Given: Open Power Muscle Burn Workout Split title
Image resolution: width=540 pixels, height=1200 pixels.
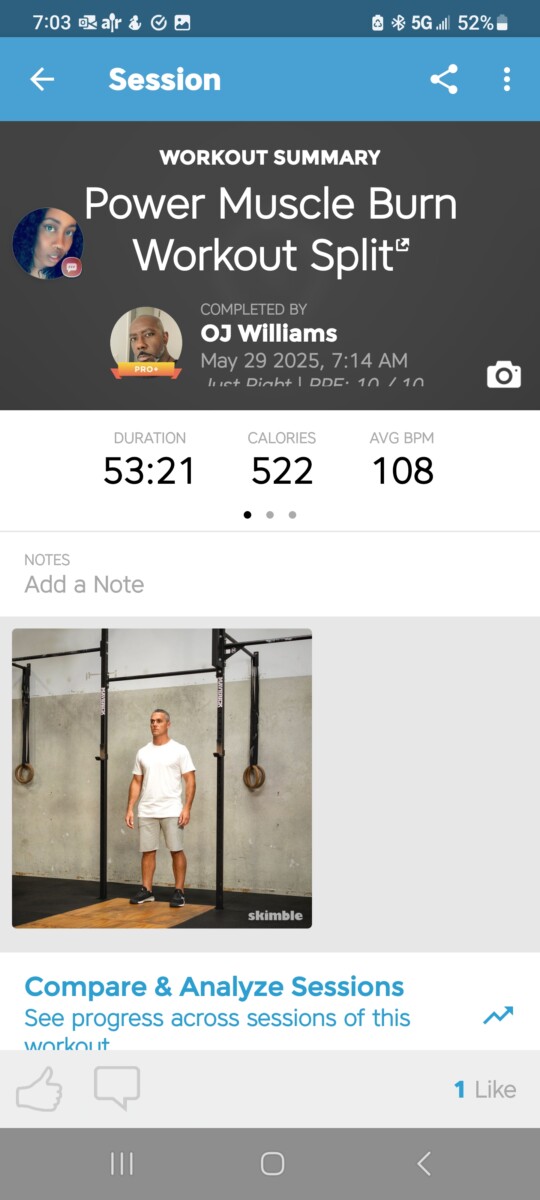Looking at the screenshot, I should pyautogui.click(x=270, y=229).
